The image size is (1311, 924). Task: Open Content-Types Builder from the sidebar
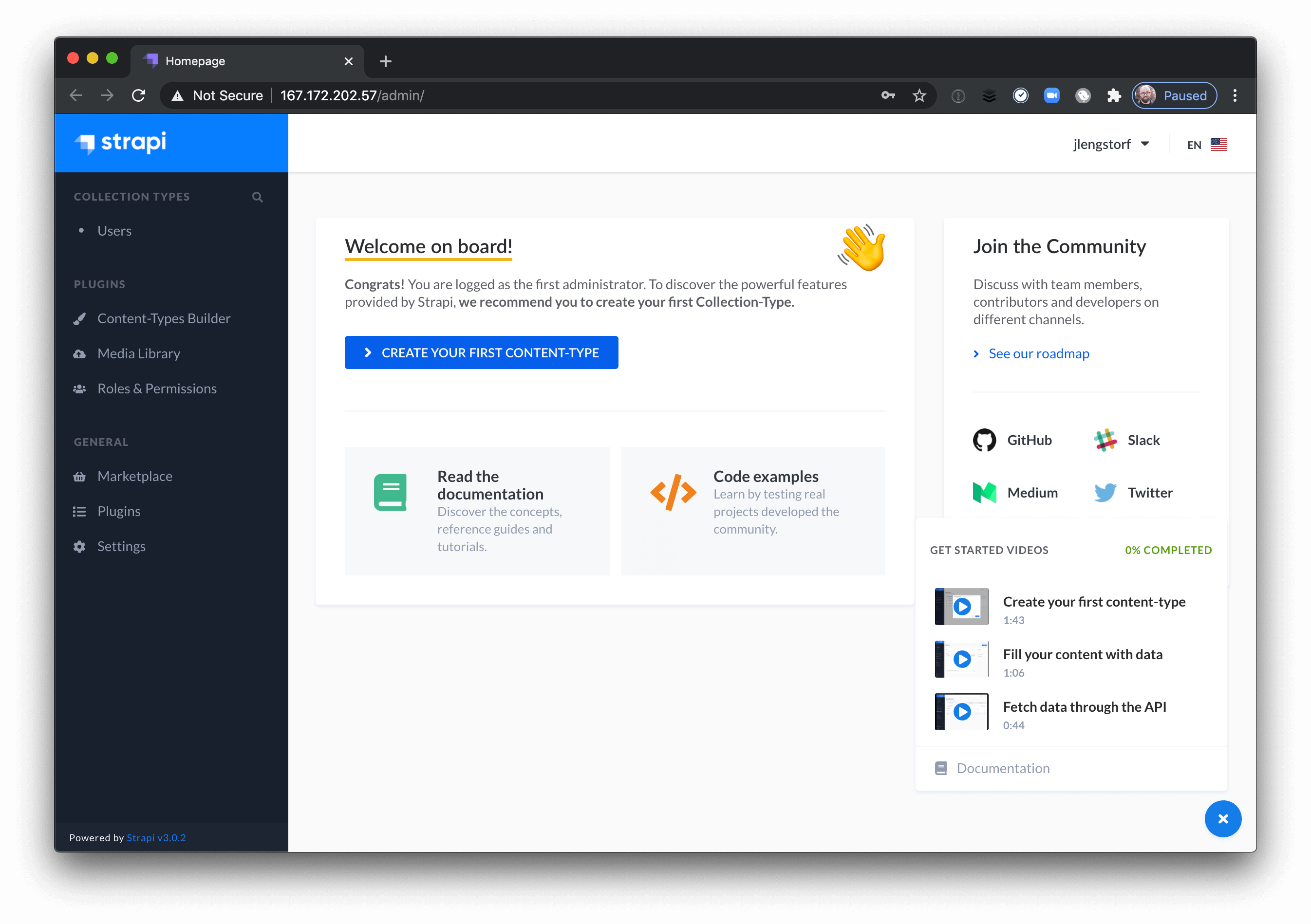(164, 318)
